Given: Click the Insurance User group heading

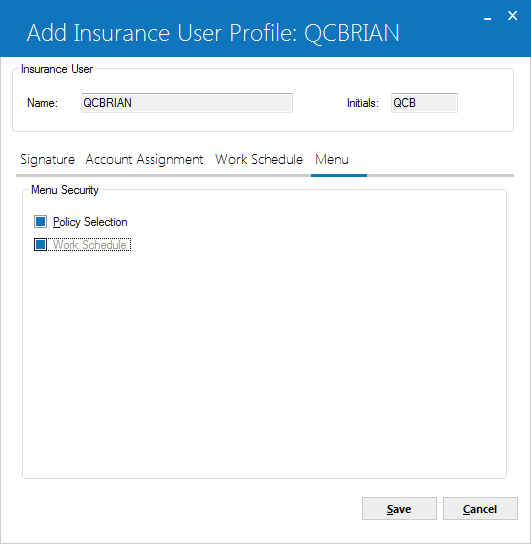Looking at the screenshot, I should coord(57,69).
